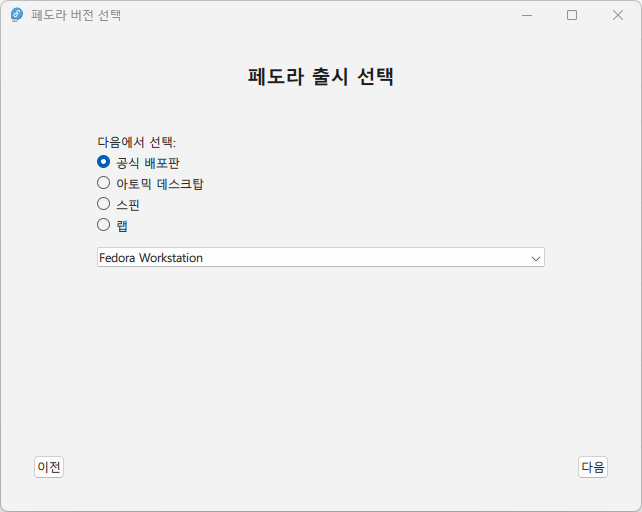
Task: Click the 다음 button
Action: tap(592, 467)
